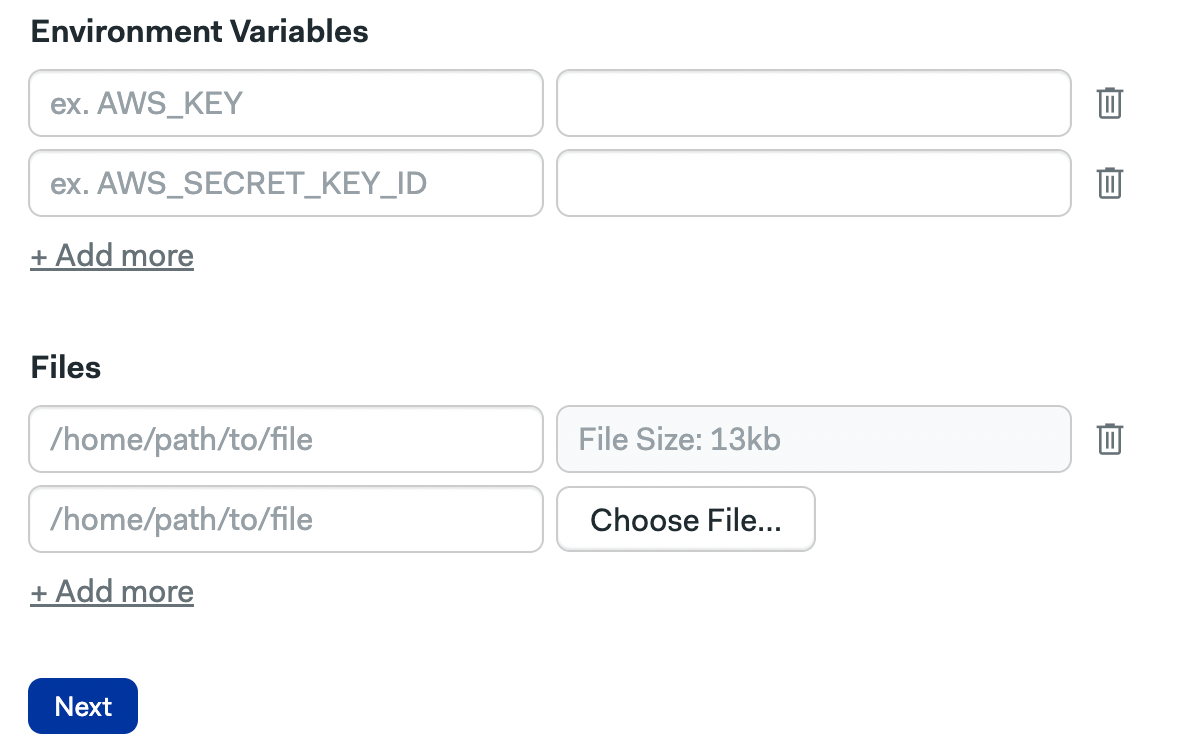Add more under the Files section
The height and width of the screenshot is (742, 1192).
(112, 592)
